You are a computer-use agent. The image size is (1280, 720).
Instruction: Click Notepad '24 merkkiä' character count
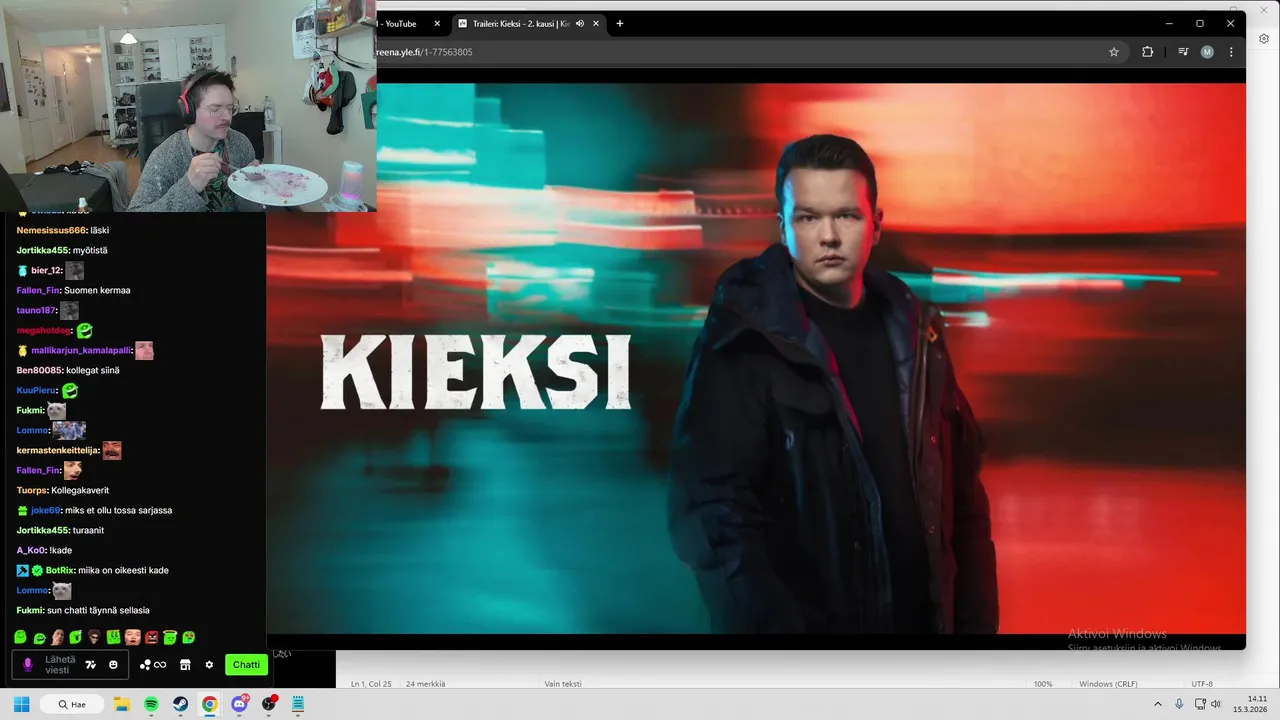[x=425, y=684]
